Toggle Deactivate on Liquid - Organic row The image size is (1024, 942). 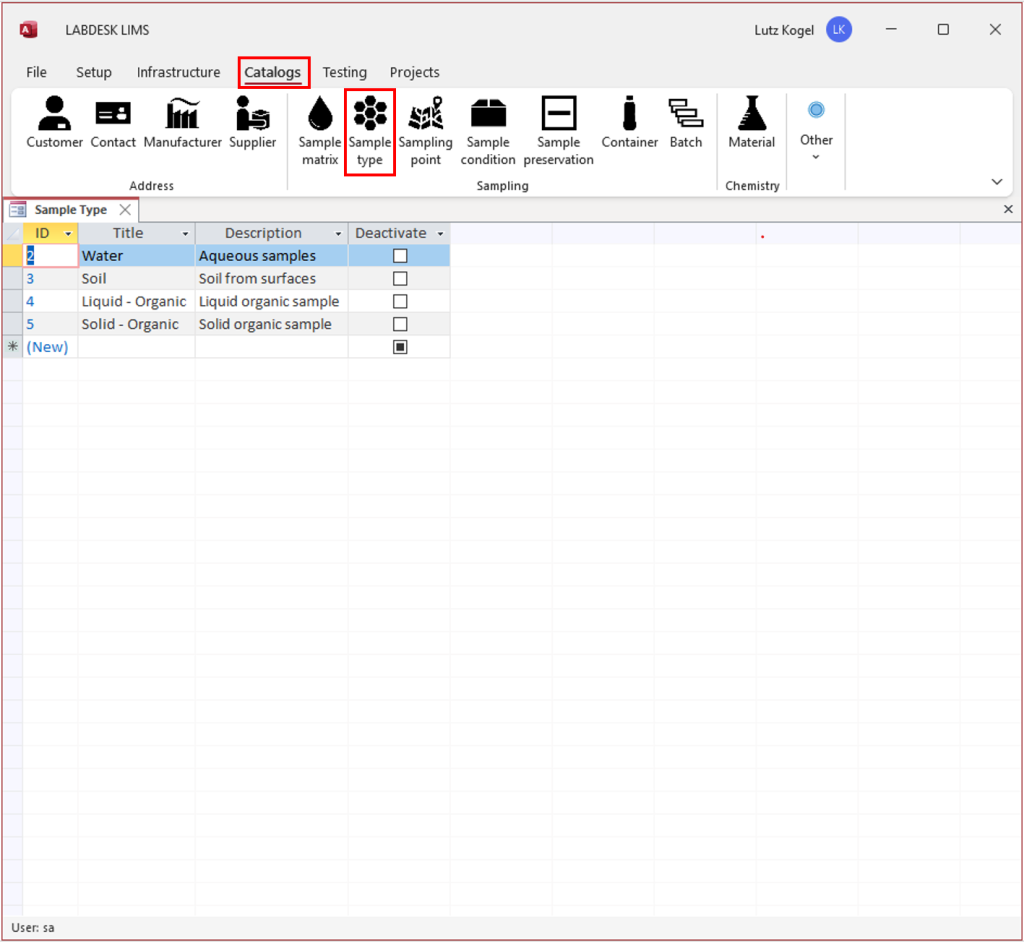[400, 301]
